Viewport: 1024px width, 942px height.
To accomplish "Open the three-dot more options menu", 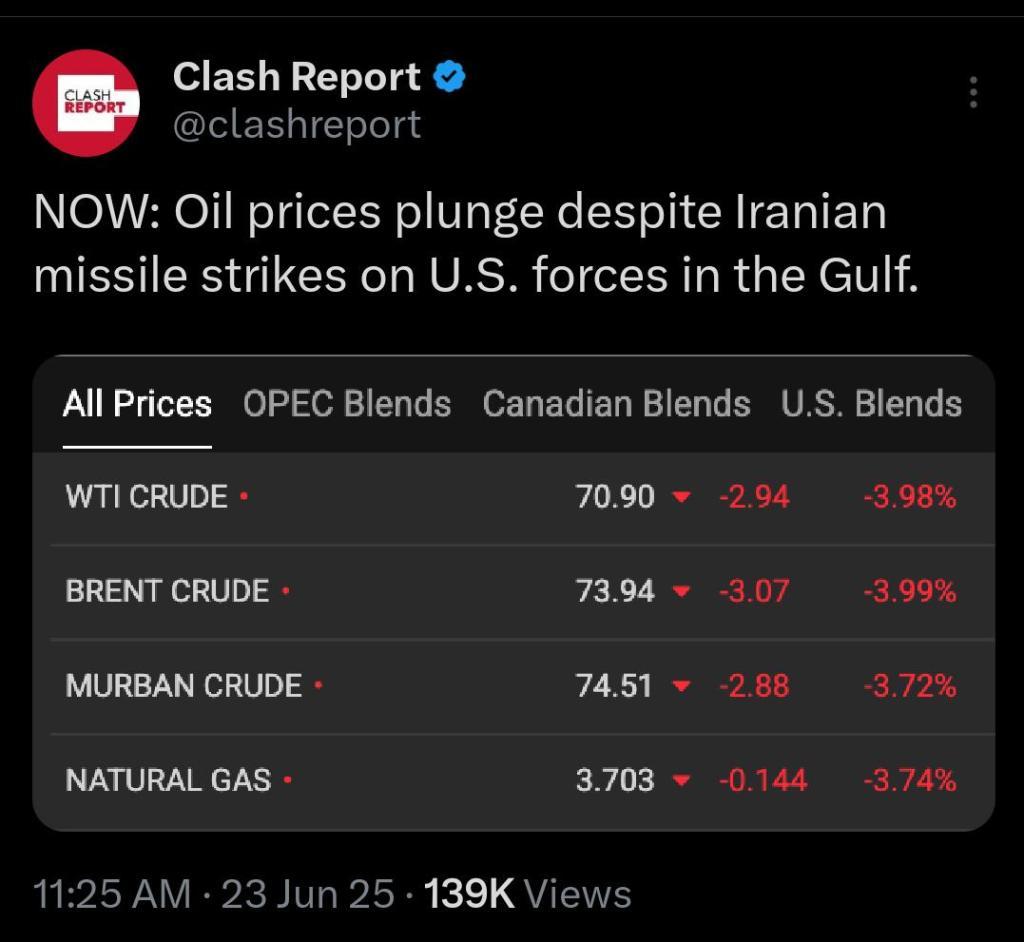I will point(973,92).
